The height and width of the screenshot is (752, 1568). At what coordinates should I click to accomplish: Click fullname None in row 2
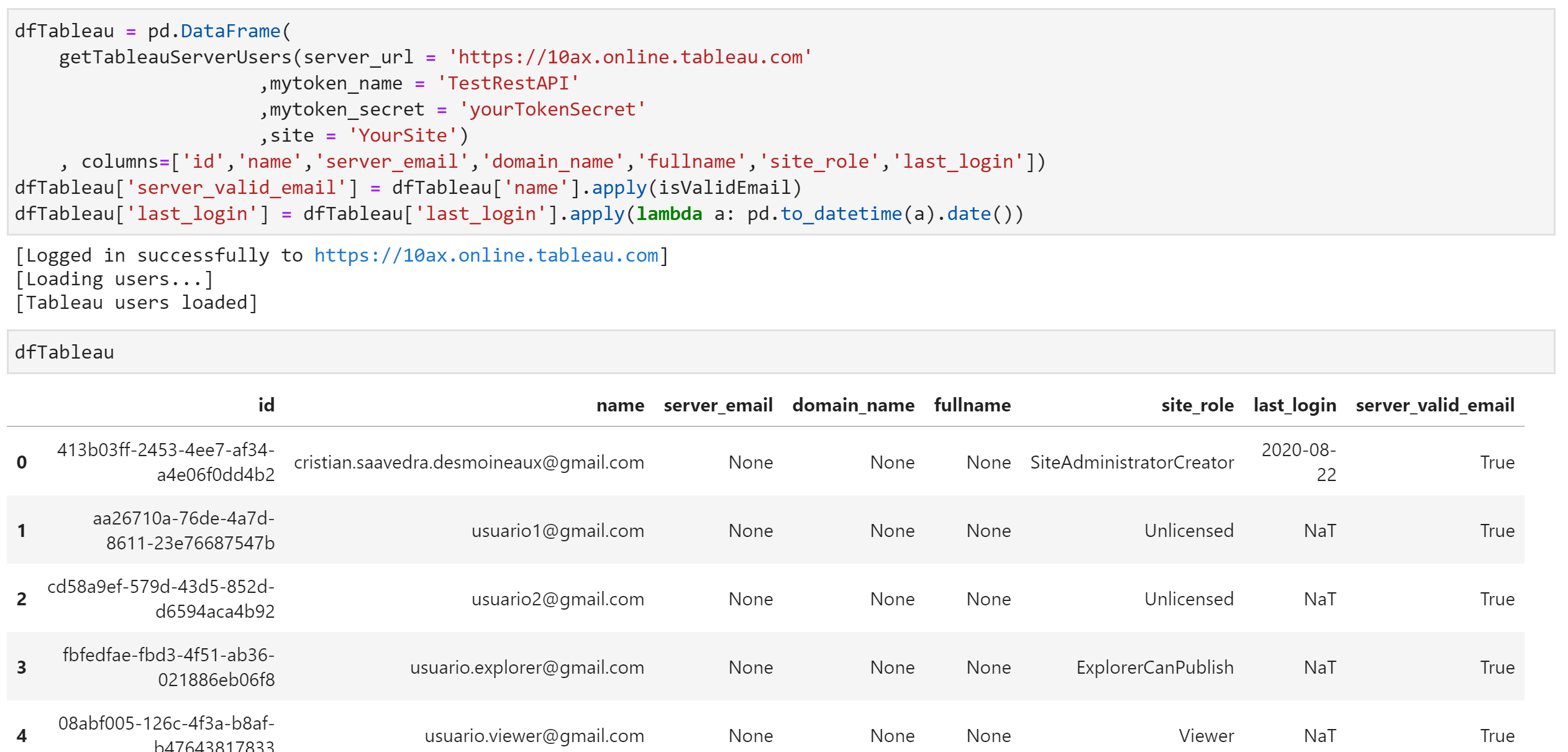(988, 599)
